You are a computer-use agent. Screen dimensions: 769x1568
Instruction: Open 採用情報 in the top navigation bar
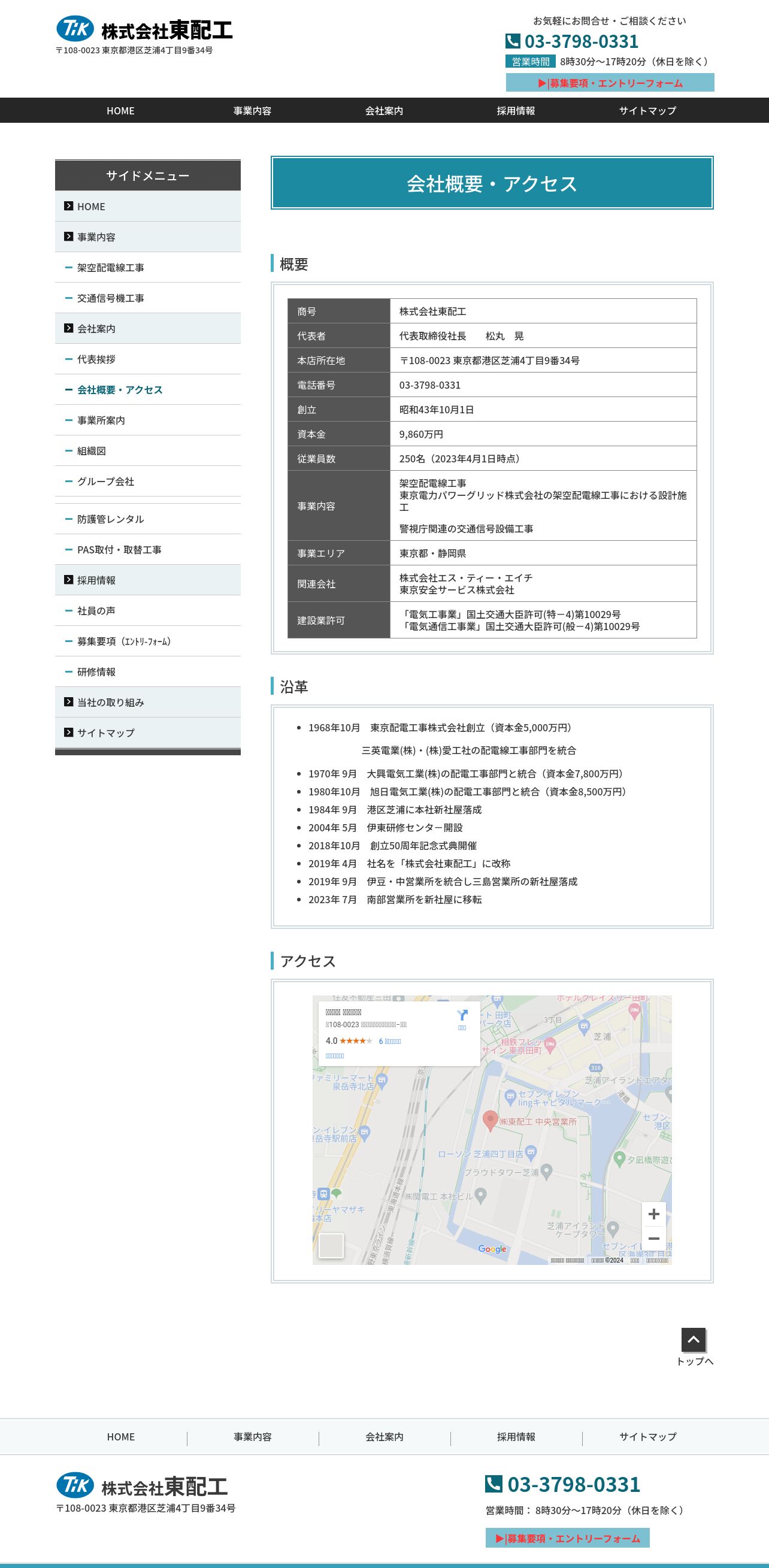516,111
